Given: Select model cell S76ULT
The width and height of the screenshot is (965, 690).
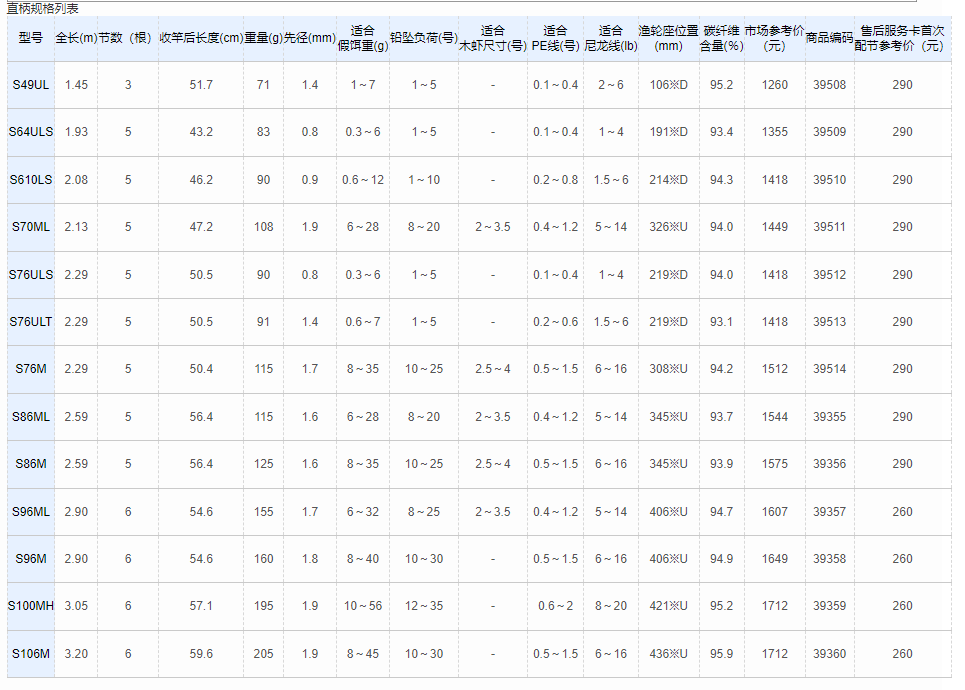Looking at the screenshot, I should 31,321.
